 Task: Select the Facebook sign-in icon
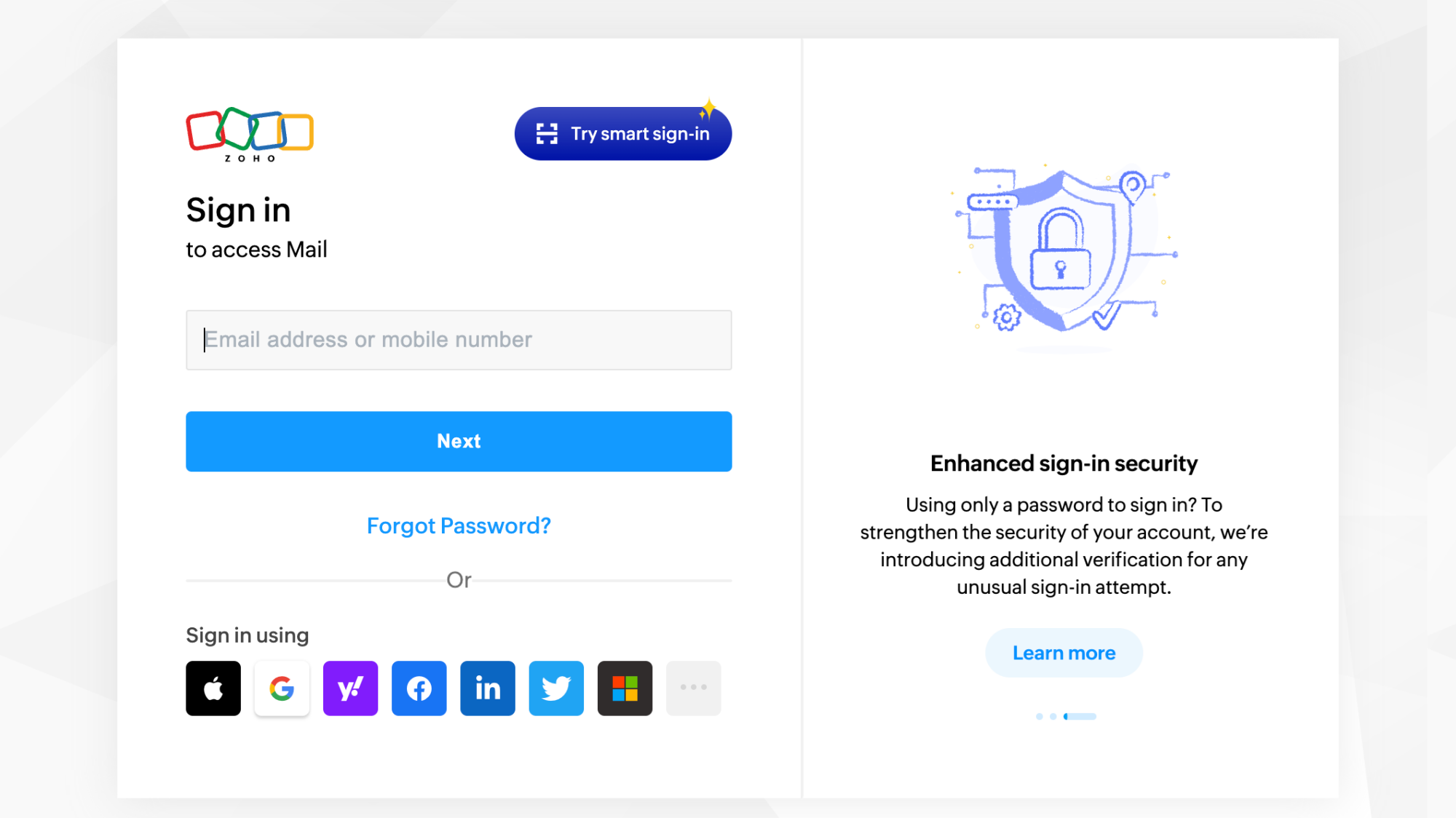click(418, 688)
